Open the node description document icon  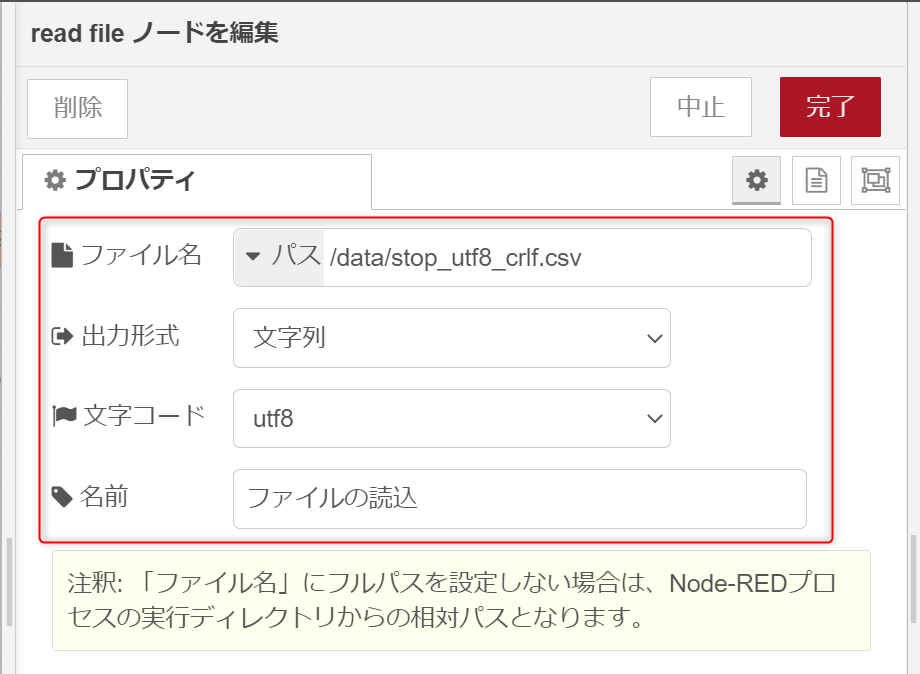coord(816,180)
